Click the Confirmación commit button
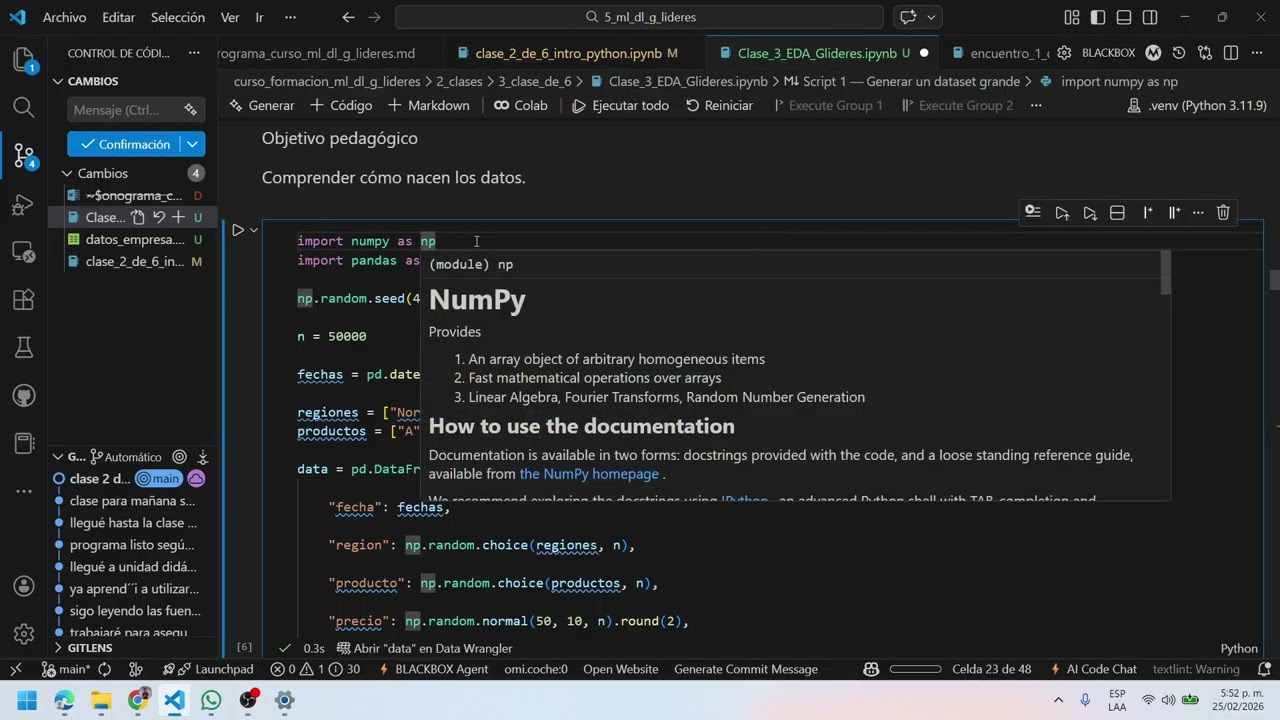This screenshot has width=1280, height=720. 125,144
